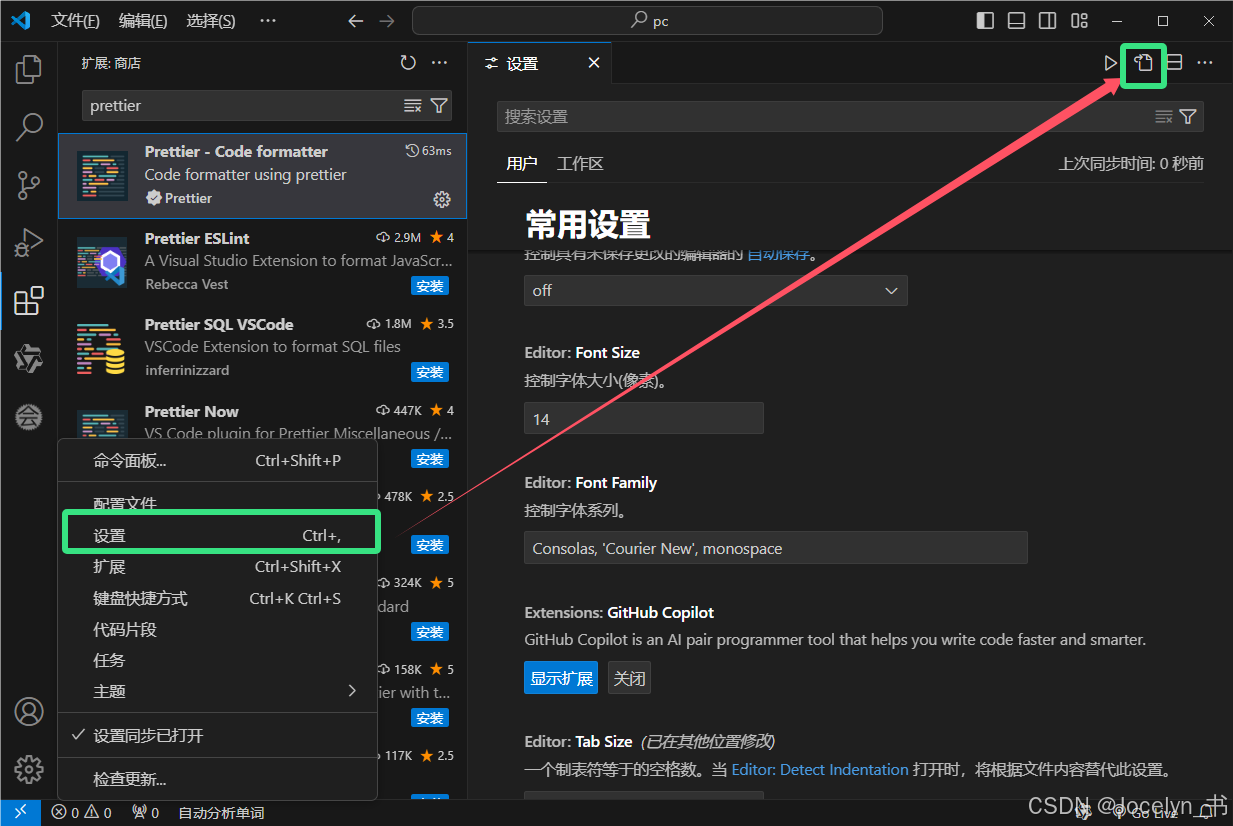Open the 文件(F) menu

click(x=75, y=21)
